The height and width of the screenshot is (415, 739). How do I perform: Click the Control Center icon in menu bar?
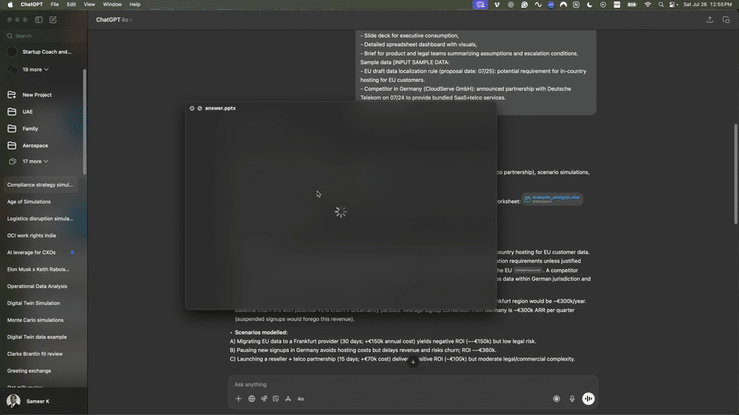673,4
